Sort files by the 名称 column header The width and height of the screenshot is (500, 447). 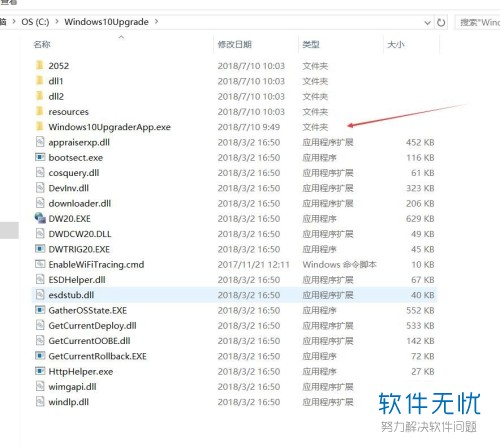click(x=42, y=44)
